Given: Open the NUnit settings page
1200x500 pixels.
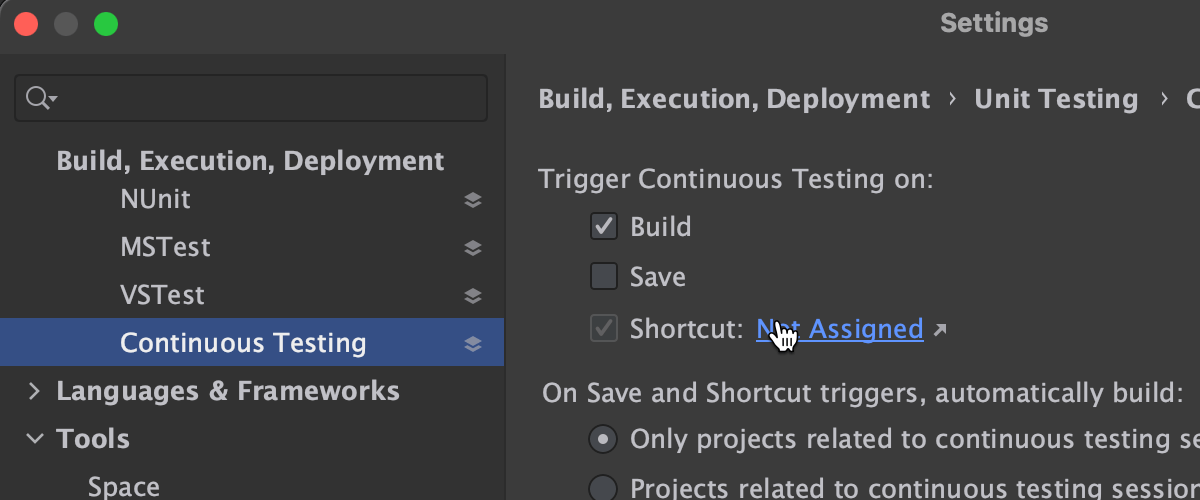Looking at the screenshot, I should (155, 200).
